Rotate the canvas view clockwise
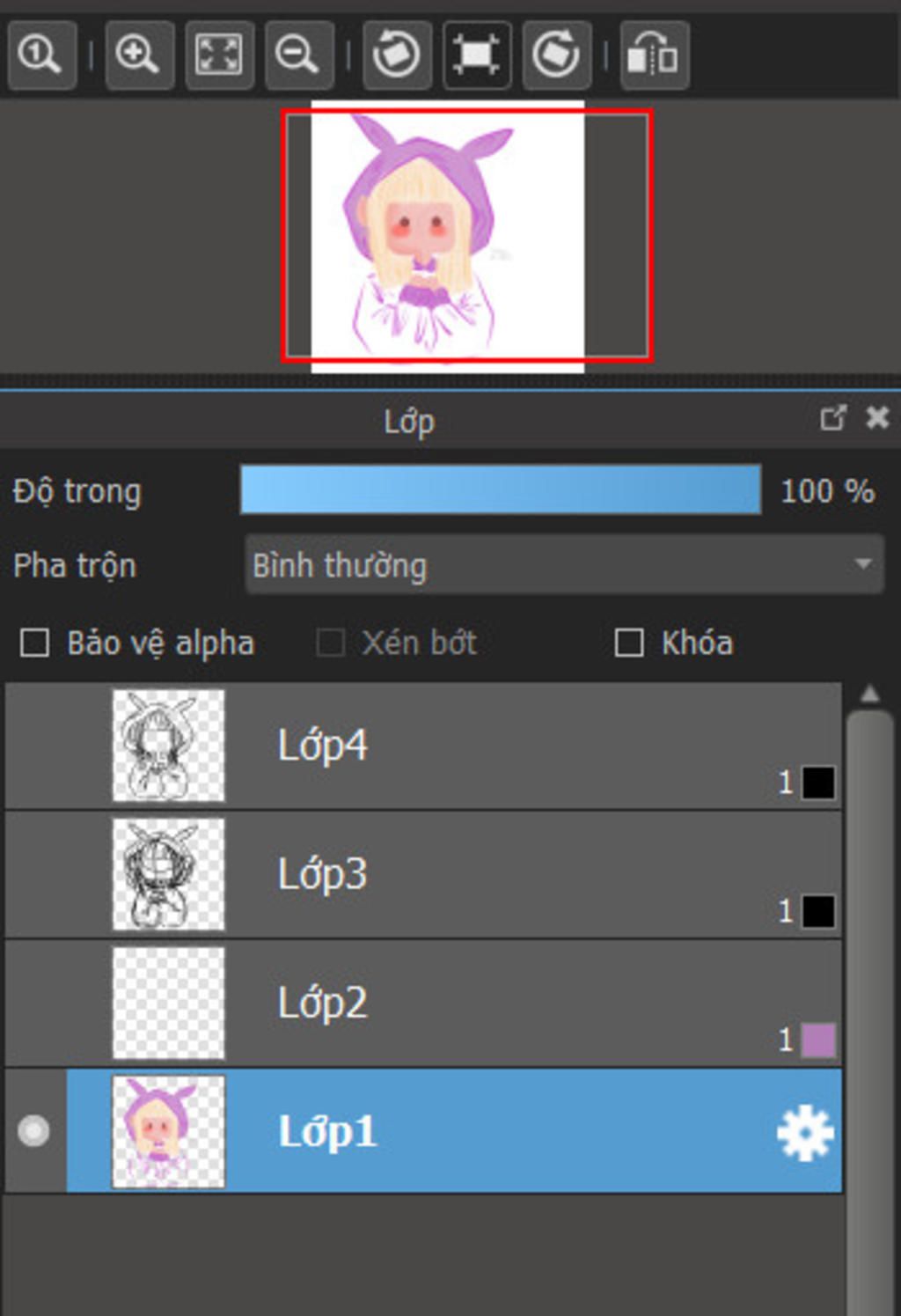 (556, 55)
